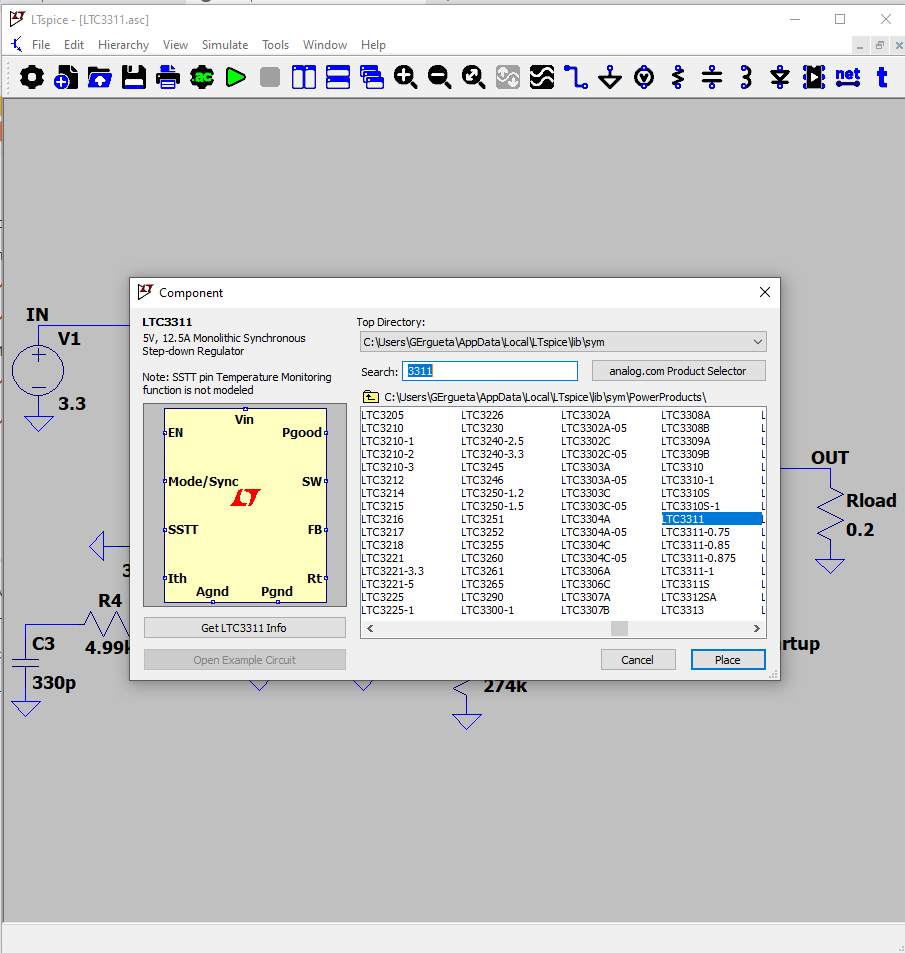Save the schematic with the floppy icon
Screen dimensions: 905x953
[134, 77]
